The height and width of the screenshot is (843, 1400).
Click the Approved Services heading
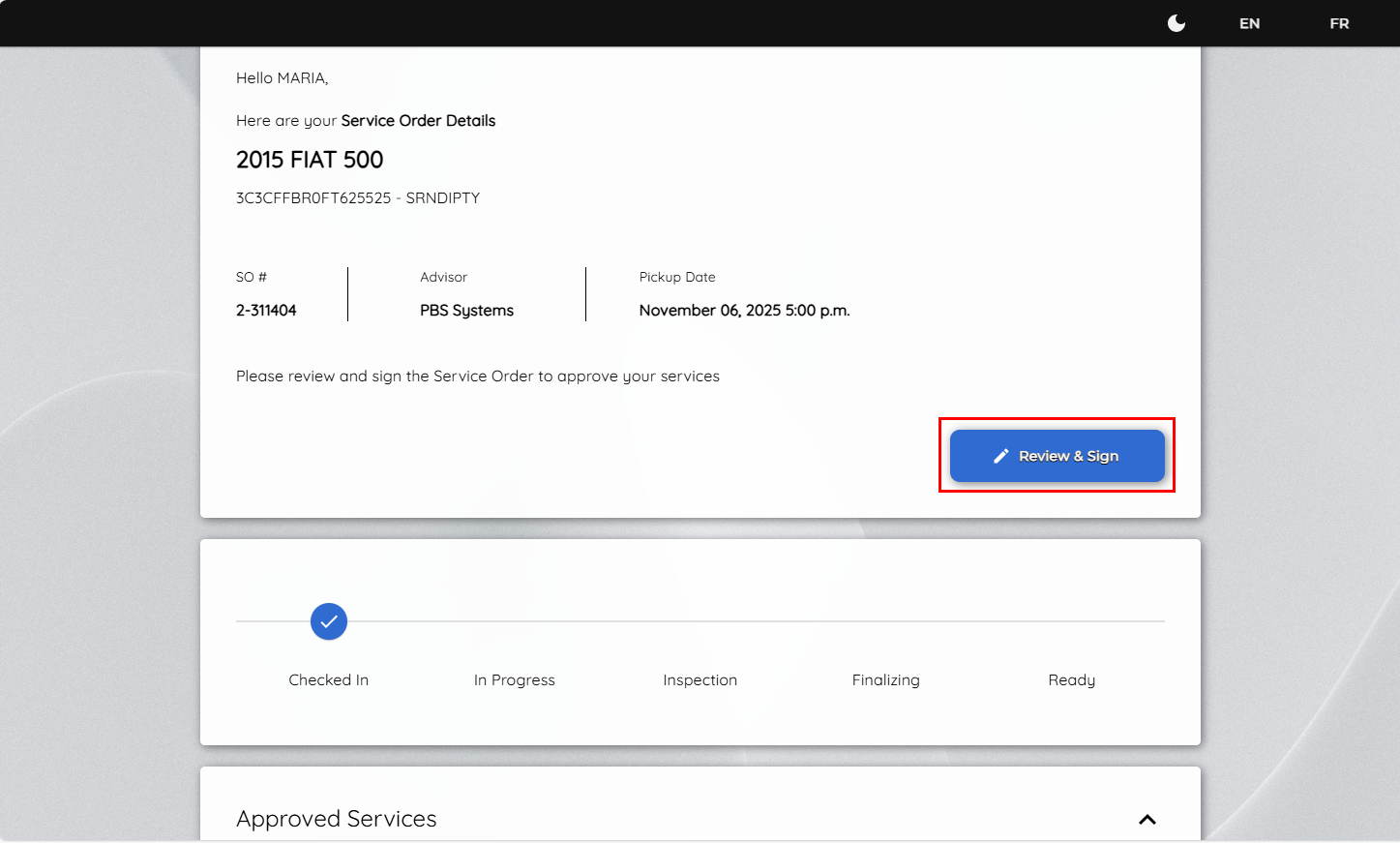coord(336,819)
